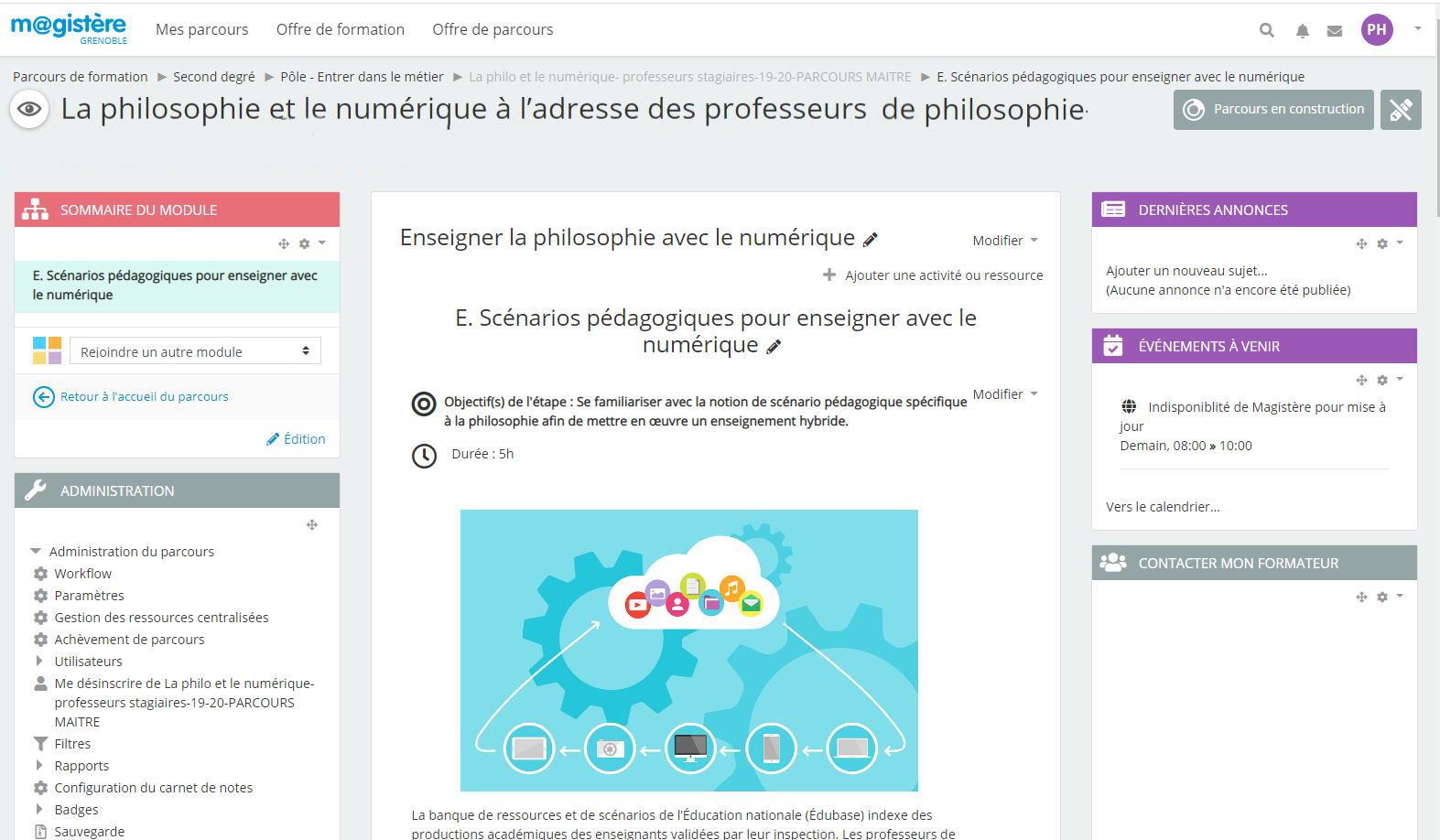The height and width of the screenshot is (840, 1440).
Task: Expand the Utilisateurs tree item
Action: point(38,661)
